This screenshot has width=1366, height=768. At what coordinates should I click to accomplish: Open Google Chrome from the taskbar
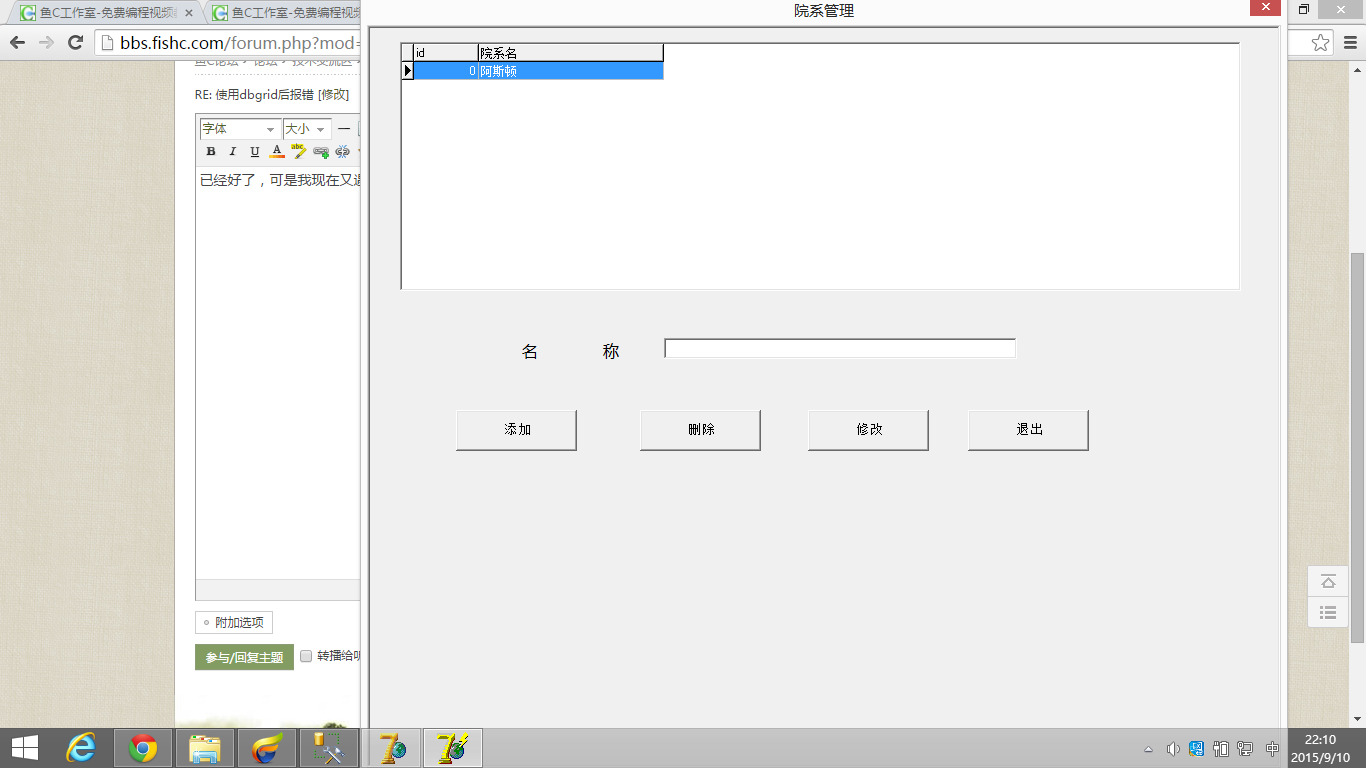click(x=143, y=748)
